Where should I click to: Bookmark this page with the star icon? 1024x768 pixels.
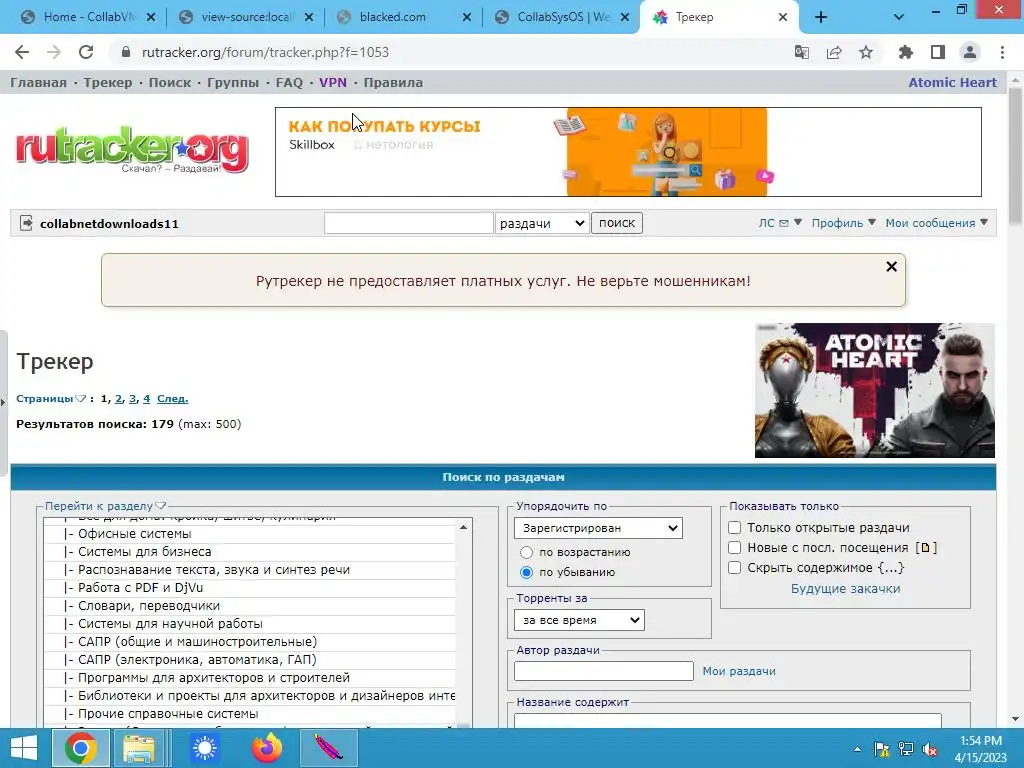[866, 52]
